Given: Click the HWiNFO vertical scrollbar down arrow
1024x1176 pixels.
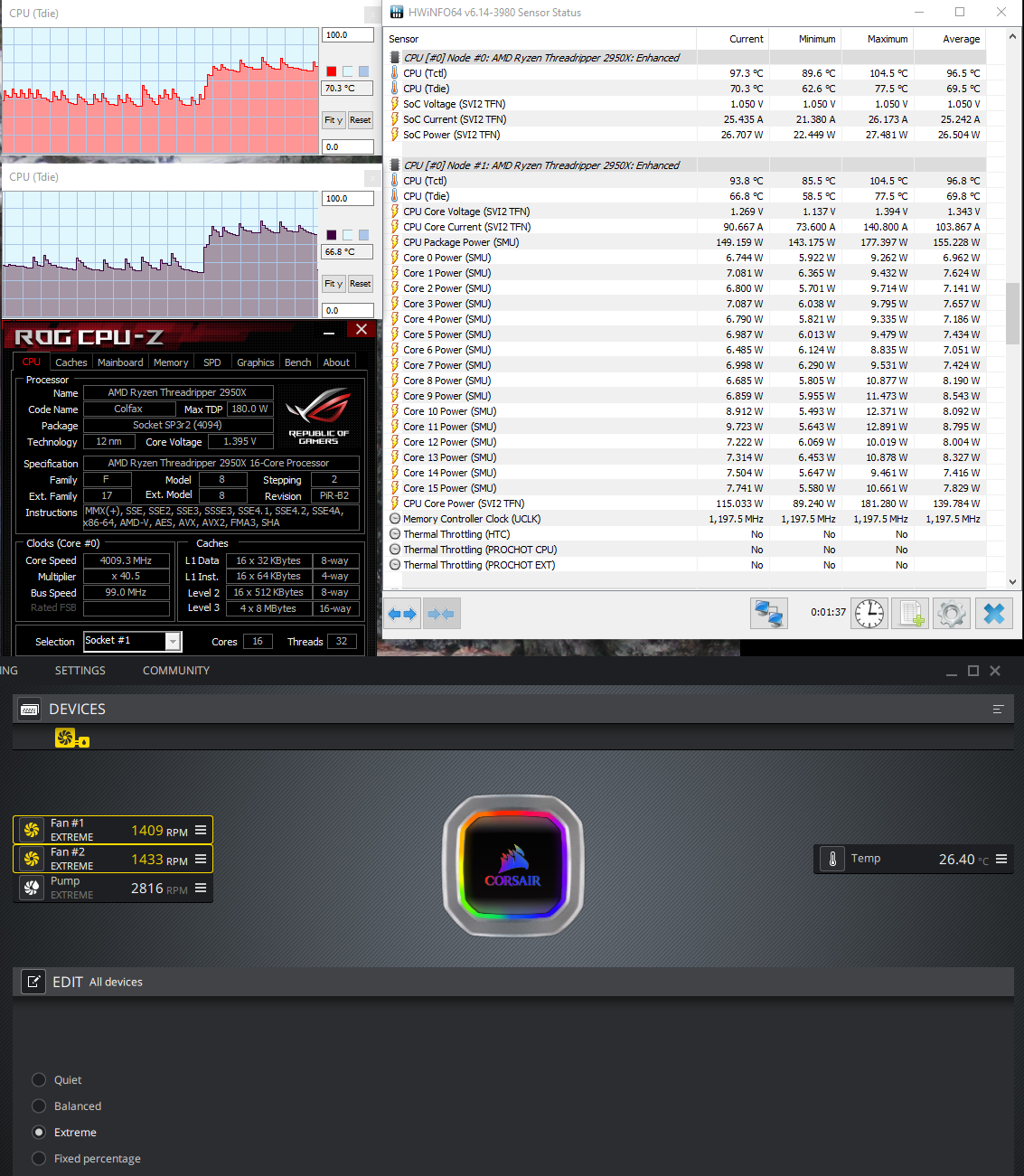Looking at the screenshot, I should [x=1012, y=581].
